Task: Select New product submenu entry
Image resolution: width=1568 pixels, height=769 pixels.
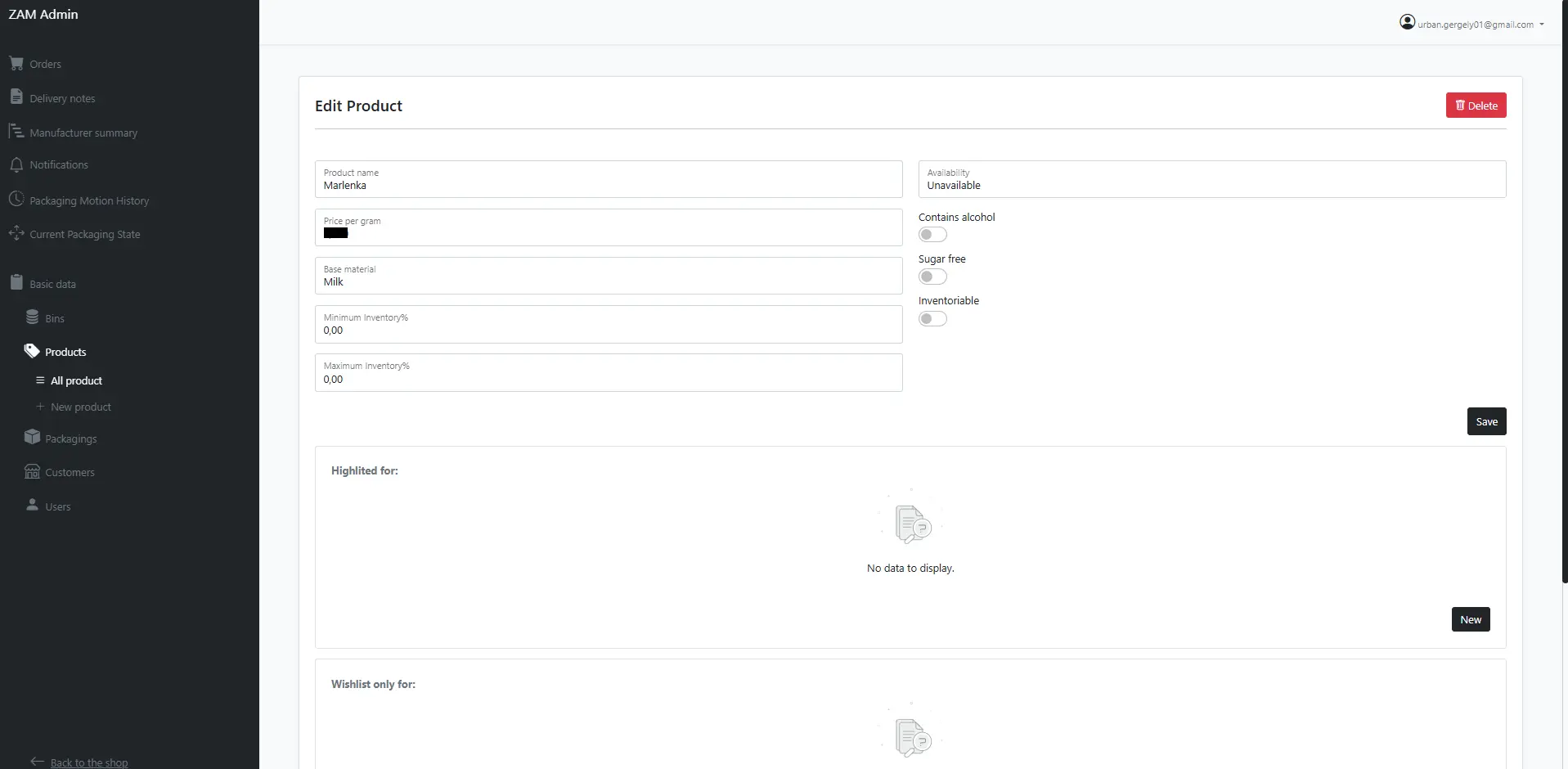Action: coord(81,407)
